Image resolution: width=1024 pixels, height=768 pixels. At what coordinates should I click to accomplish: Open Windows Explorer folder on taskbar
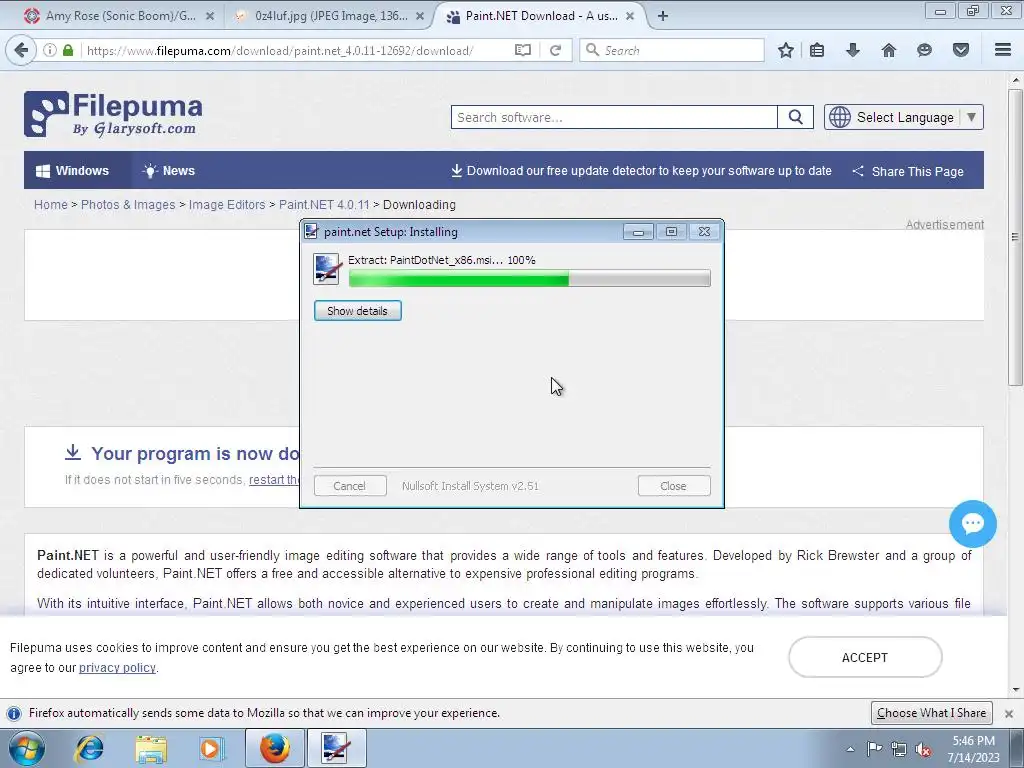click(x=151, y=748)
